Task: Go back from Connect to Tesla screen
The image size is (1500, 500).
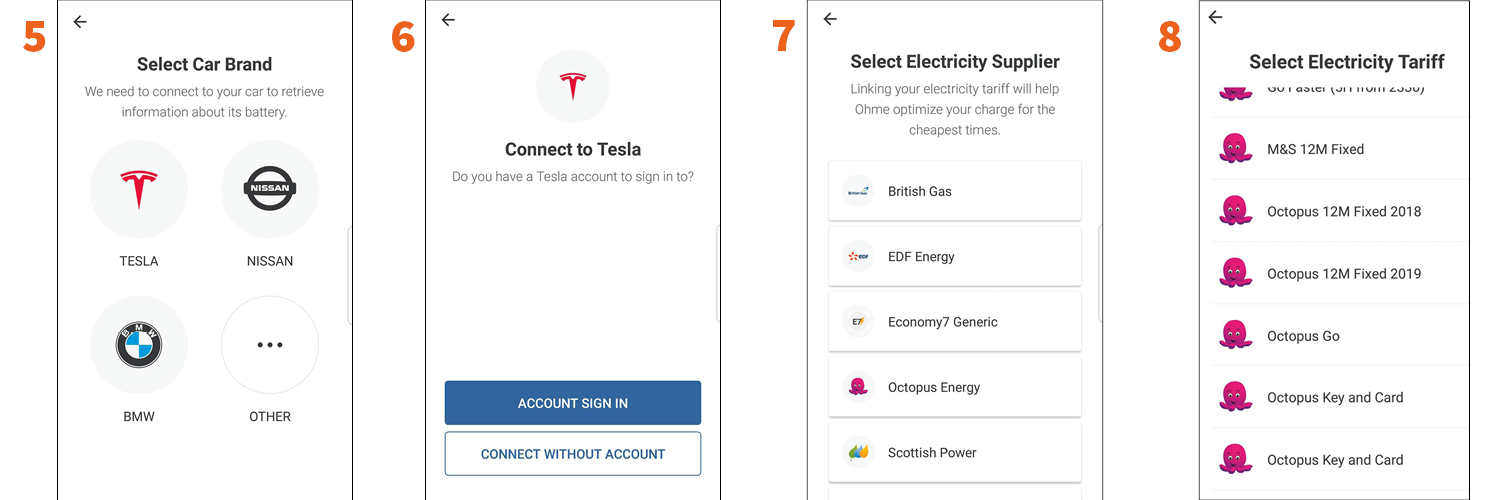Action: 448,20
